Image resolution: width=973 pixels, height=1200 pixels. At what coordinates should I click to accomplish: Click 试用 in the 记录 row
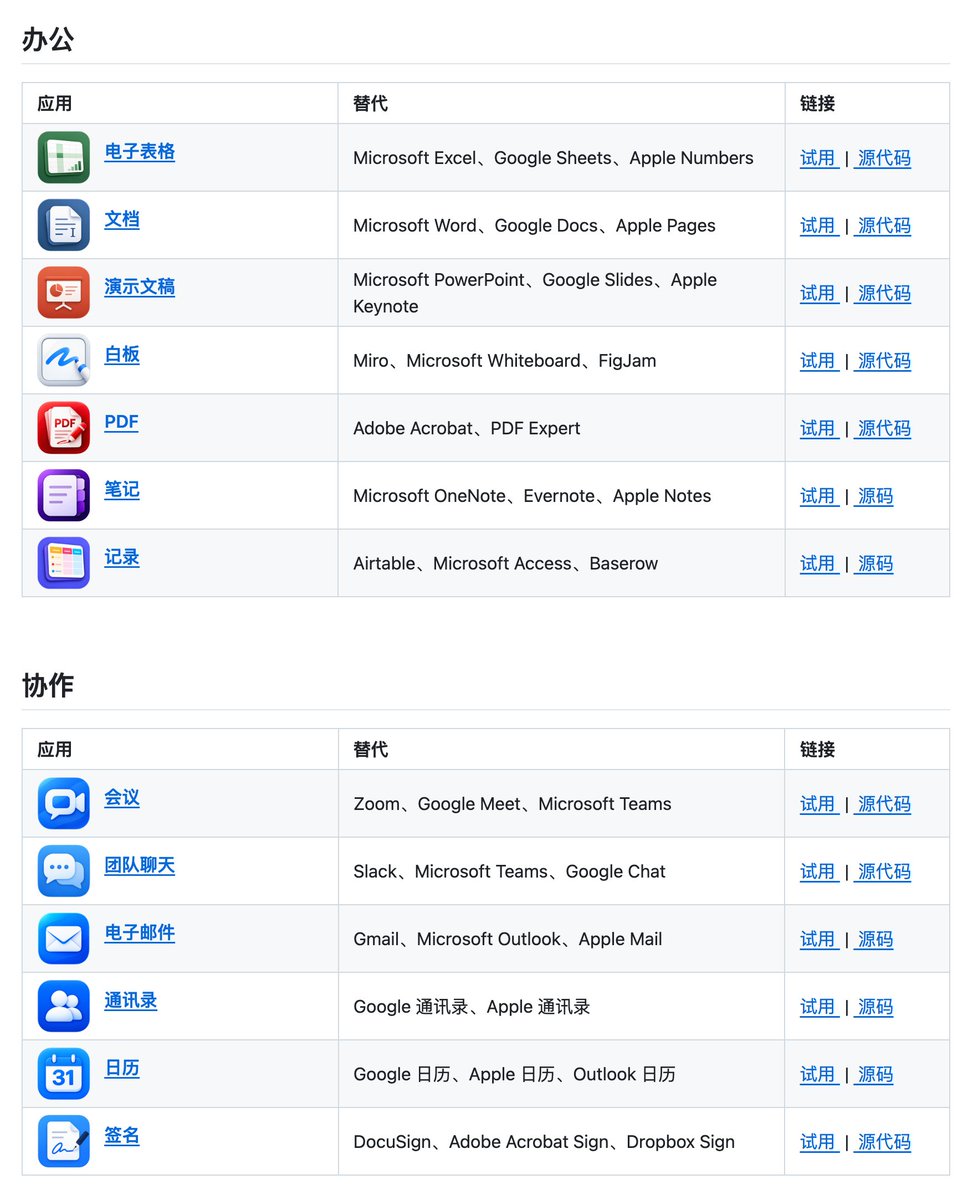pos(818,564)
